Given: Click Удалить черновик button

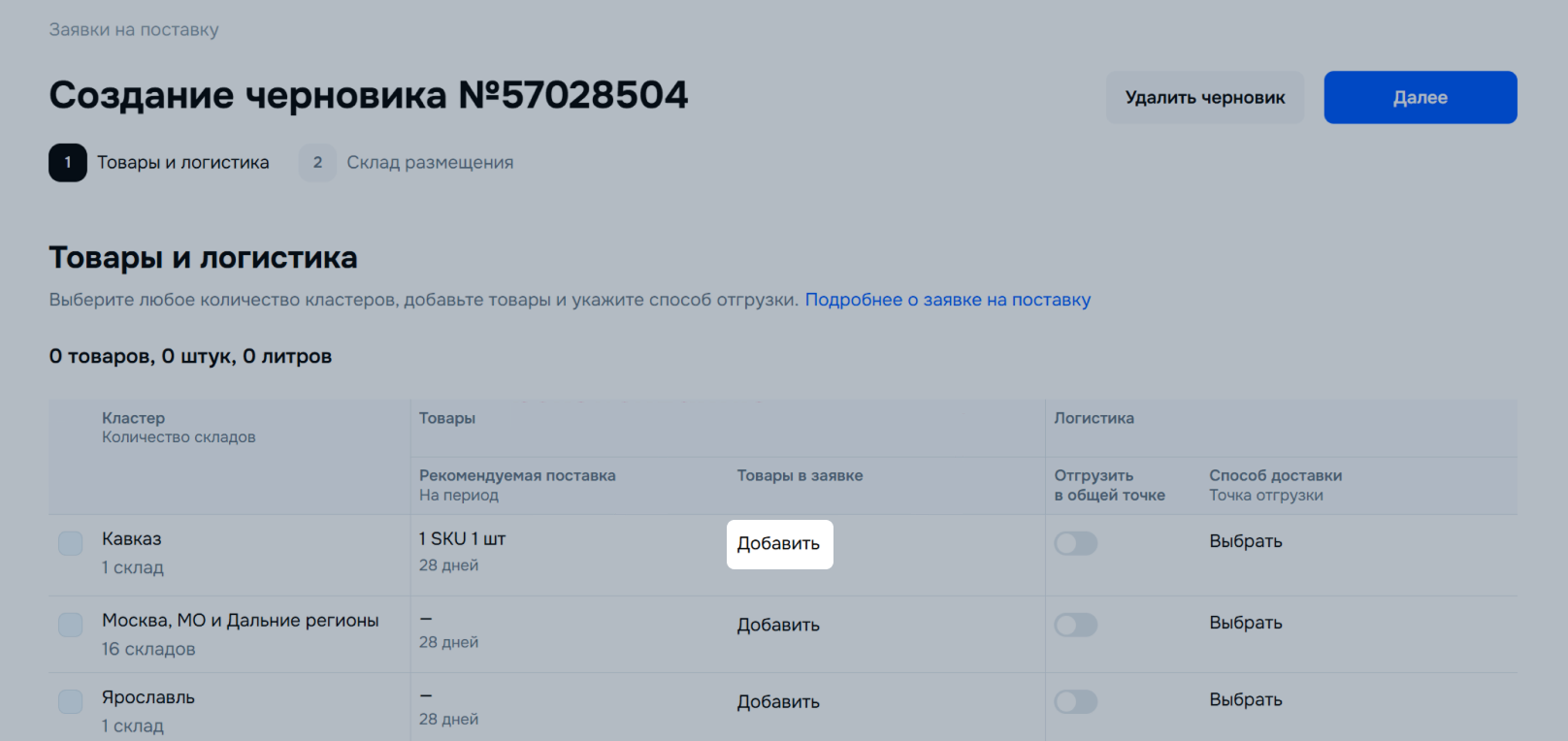Looking at the screenshot, I should (1205, 97).
